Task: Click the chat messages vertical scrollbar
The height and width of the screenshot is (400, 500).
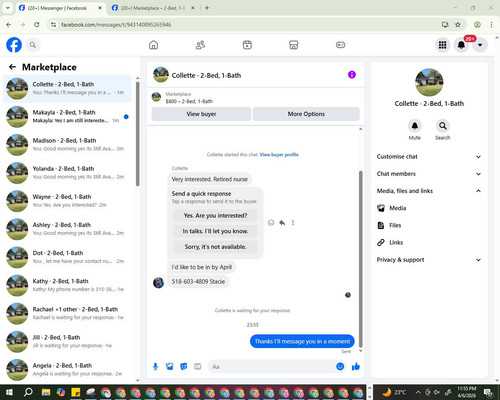Action: [360, 259]
